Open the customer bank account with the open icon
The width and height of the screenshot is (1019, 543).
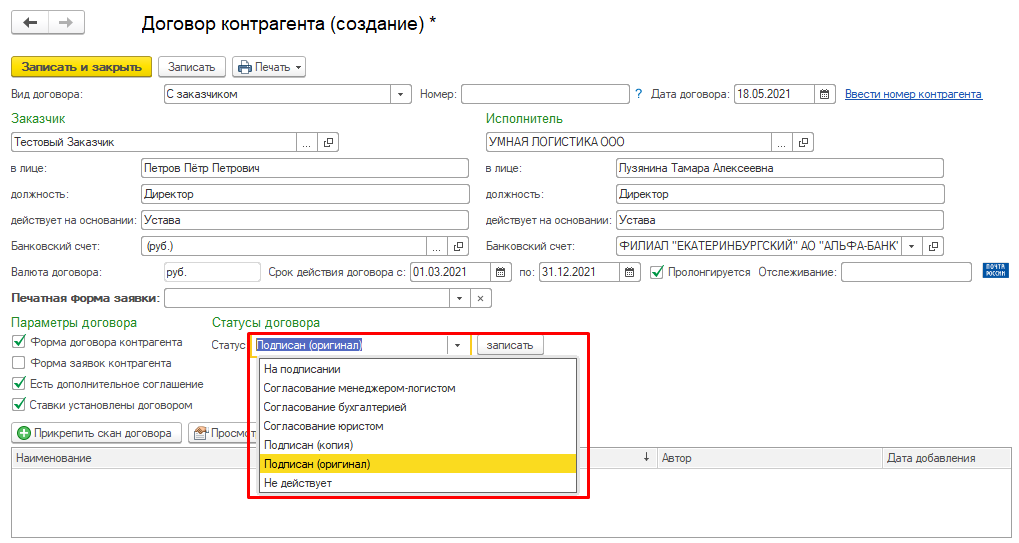[458, 246]
